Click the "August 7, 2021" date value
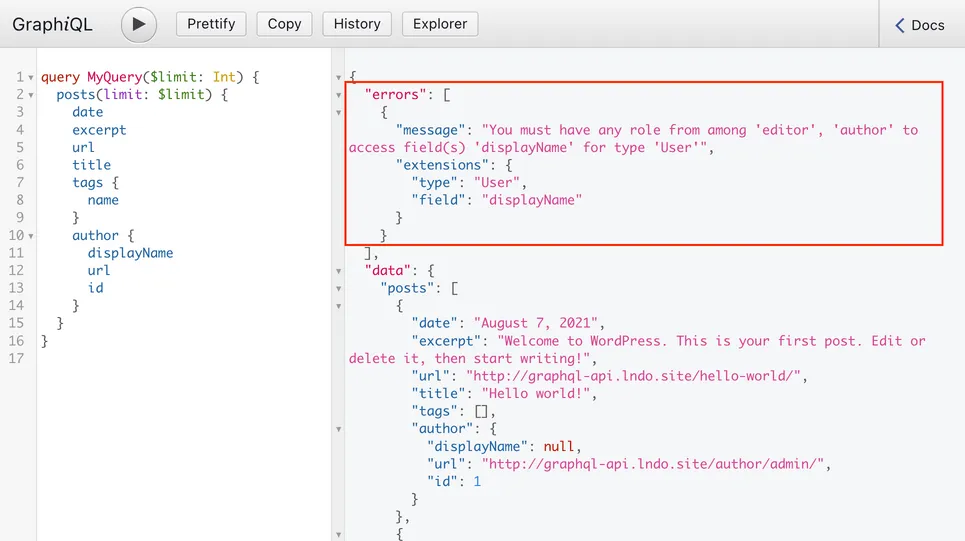 (x=535, y=323)
